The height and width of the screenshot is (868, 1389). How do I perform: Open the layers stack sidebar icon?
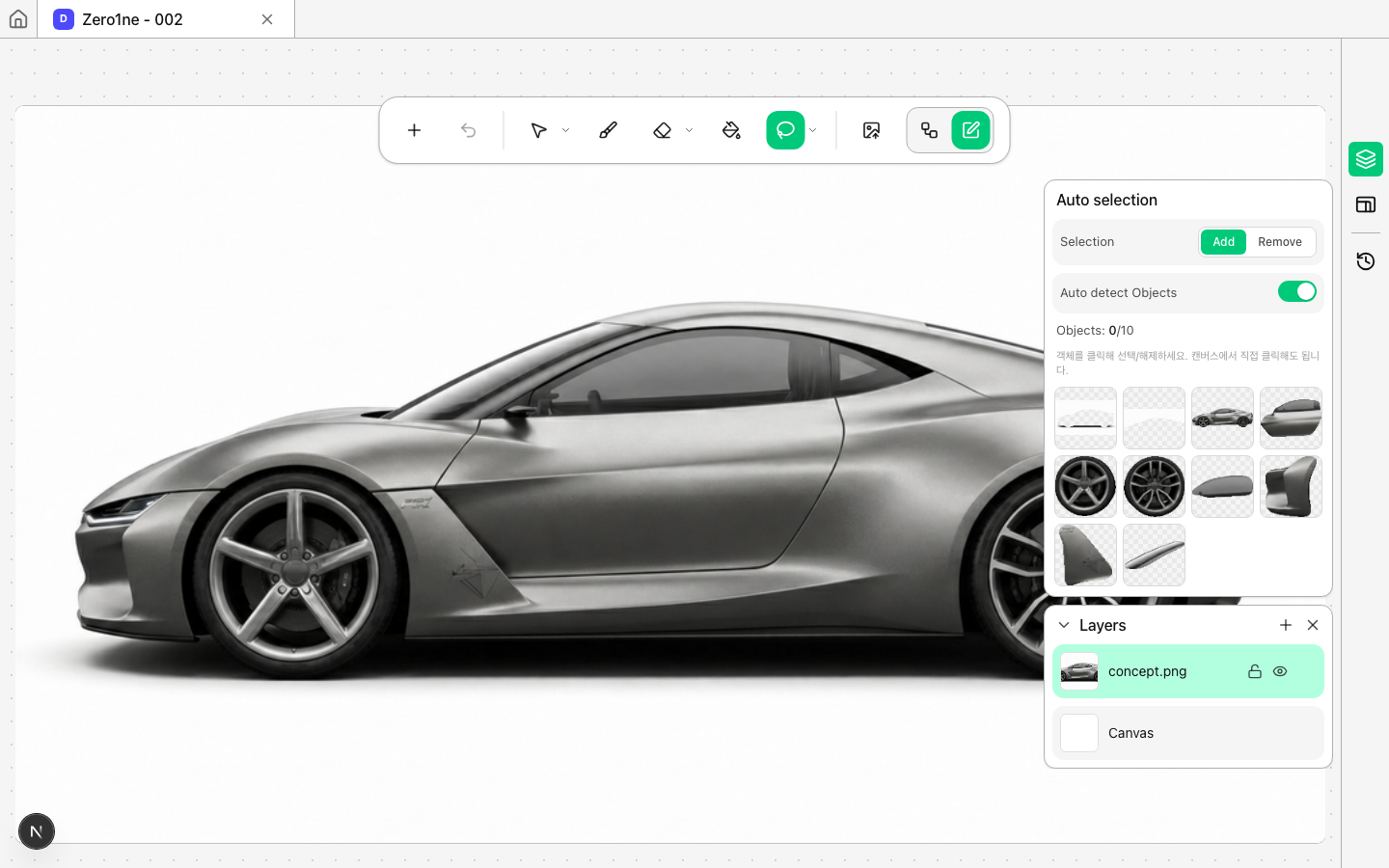pyautogui.click(x=1366, y=159)
